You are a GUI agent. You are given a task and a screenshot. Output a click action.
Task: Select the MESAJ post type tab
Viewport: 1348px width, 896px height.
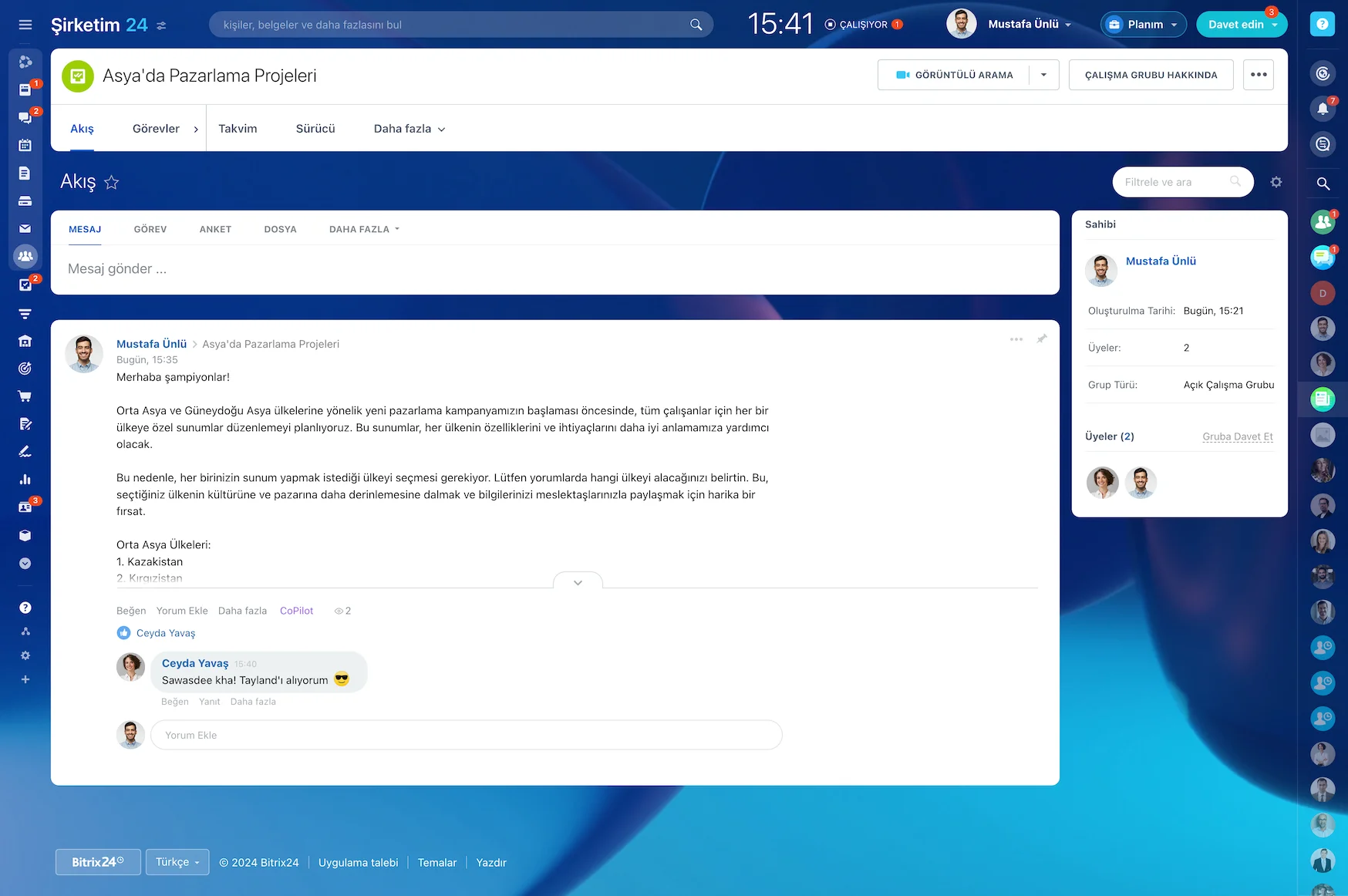coord(85,229)
